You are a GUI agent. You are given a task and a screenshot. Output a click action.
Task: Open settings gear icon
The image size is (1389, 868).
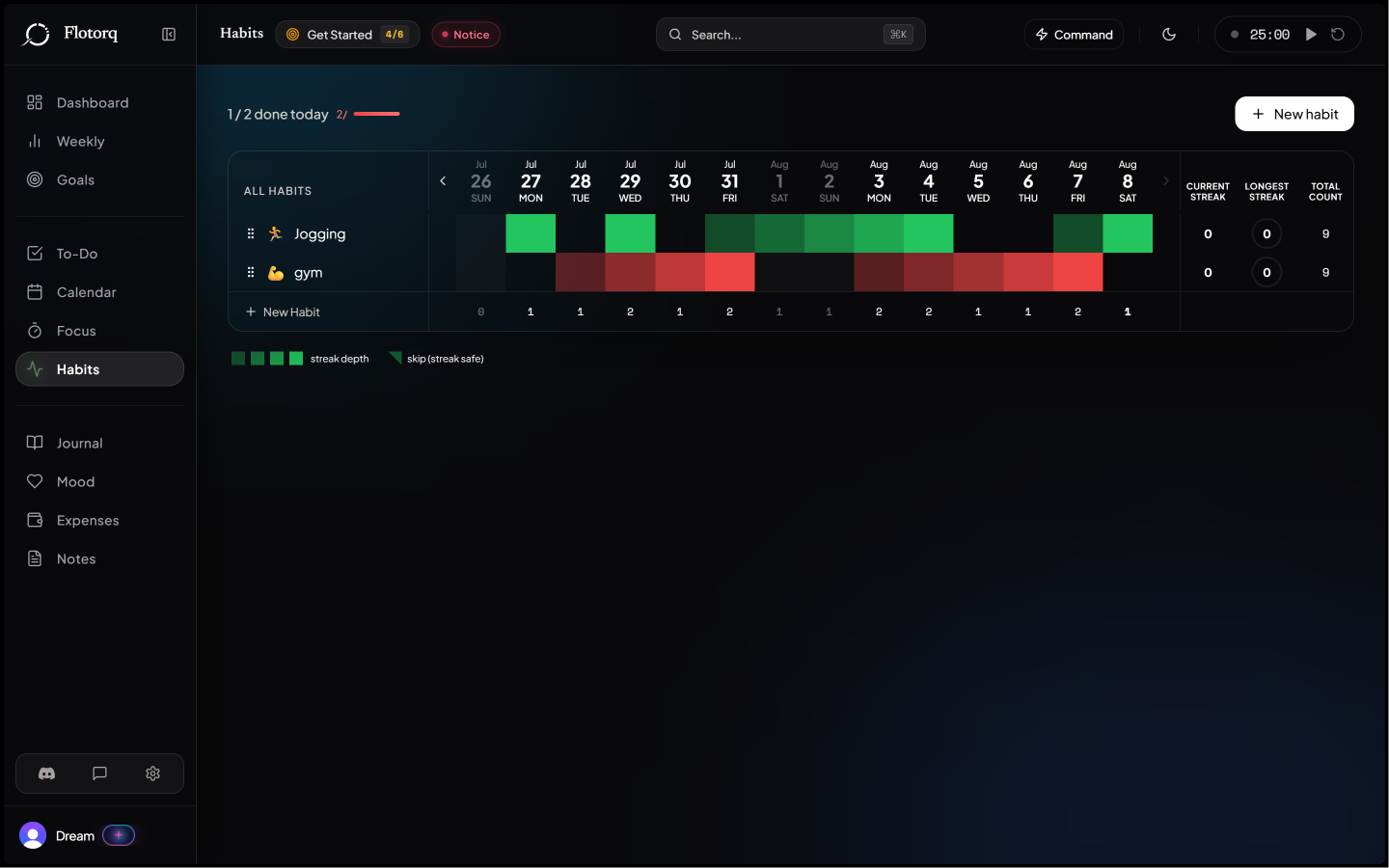pyautogui.click(x=152, y=773)
